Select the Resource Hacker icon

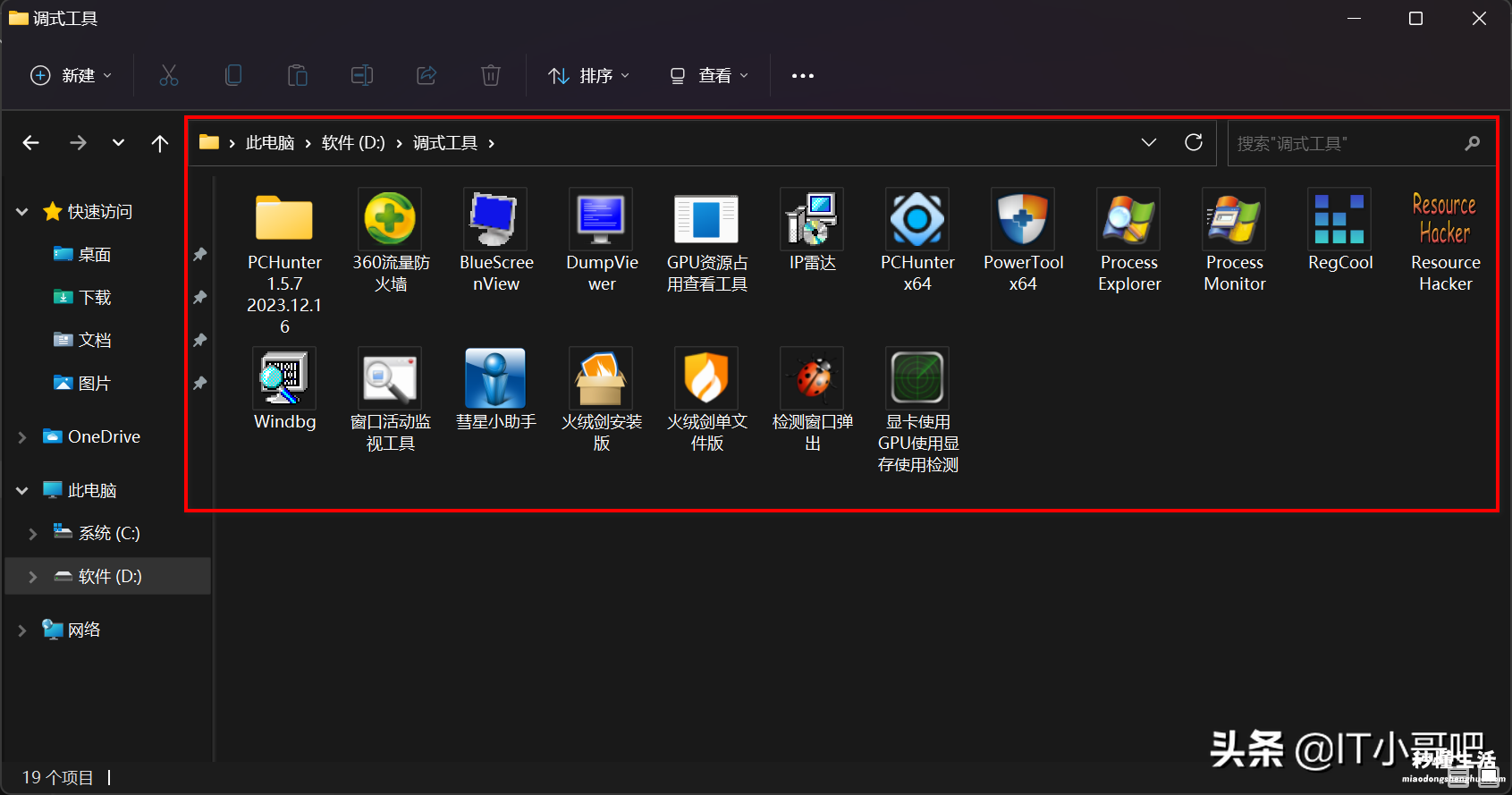click(1445, 219)
